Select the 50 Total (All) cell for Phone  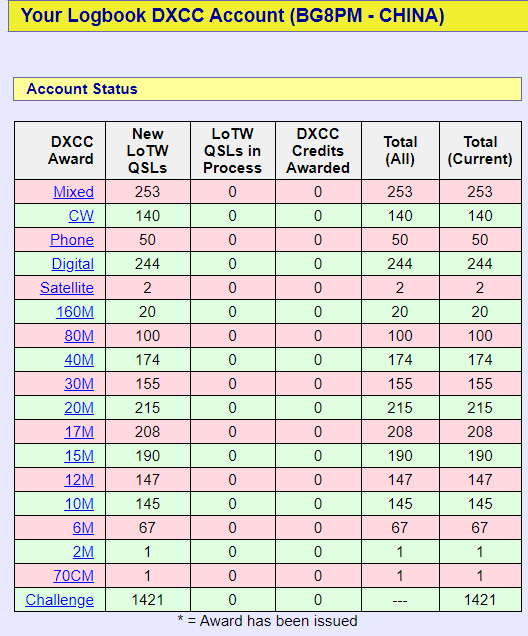[400, 240]
